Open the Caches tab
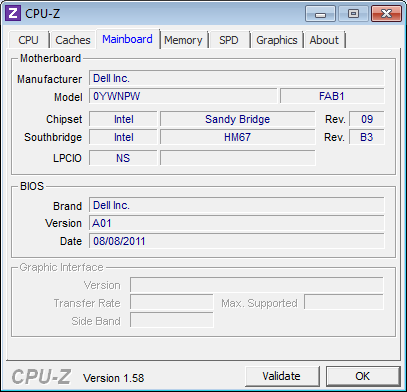 pos(73,40)
